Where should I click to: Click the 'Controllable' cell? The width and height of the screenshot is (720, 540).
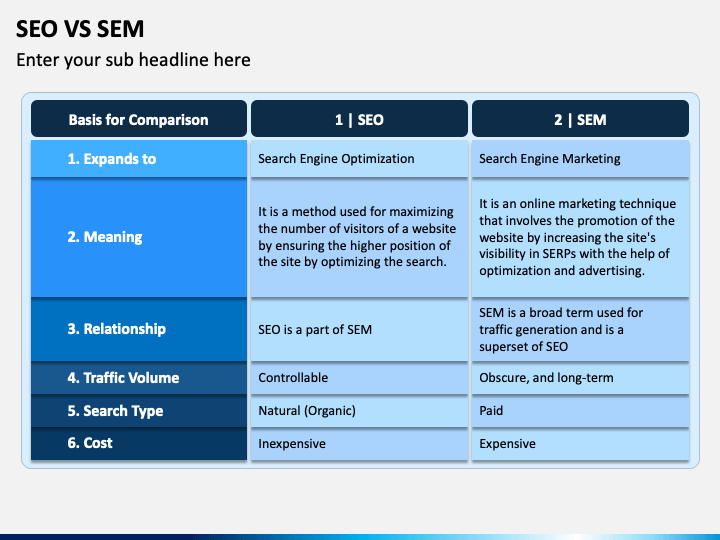(359, 378)
